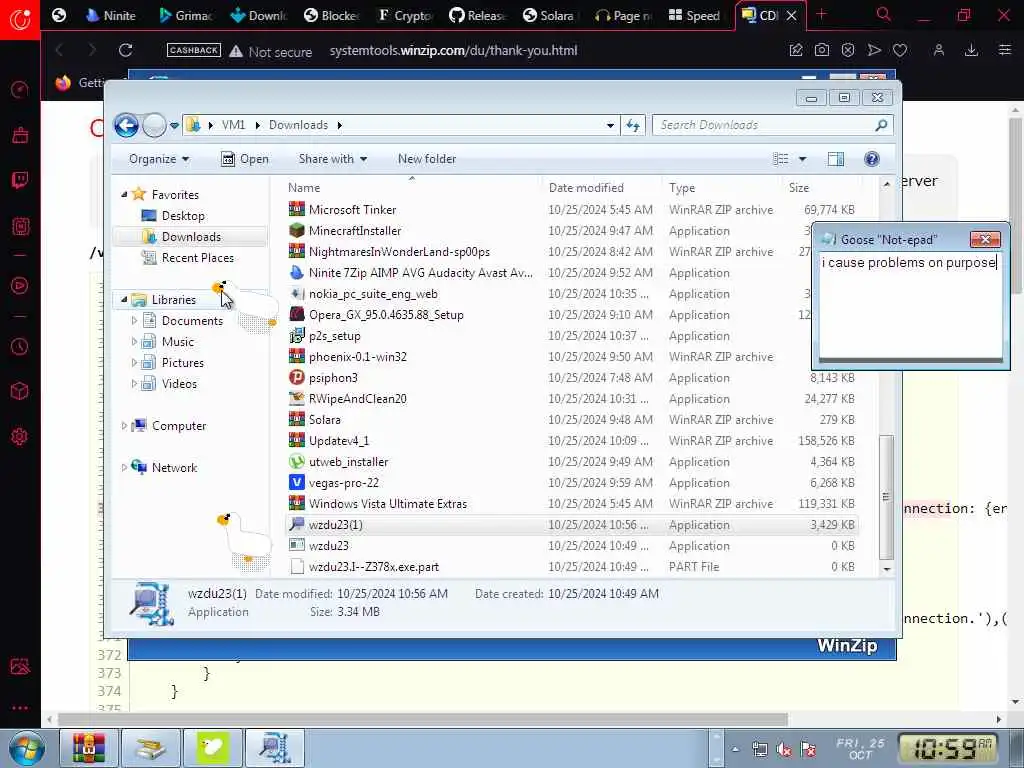The image size is (1024, 768).
Task: Expand the Music library node
Action: [x=134, y=342]
